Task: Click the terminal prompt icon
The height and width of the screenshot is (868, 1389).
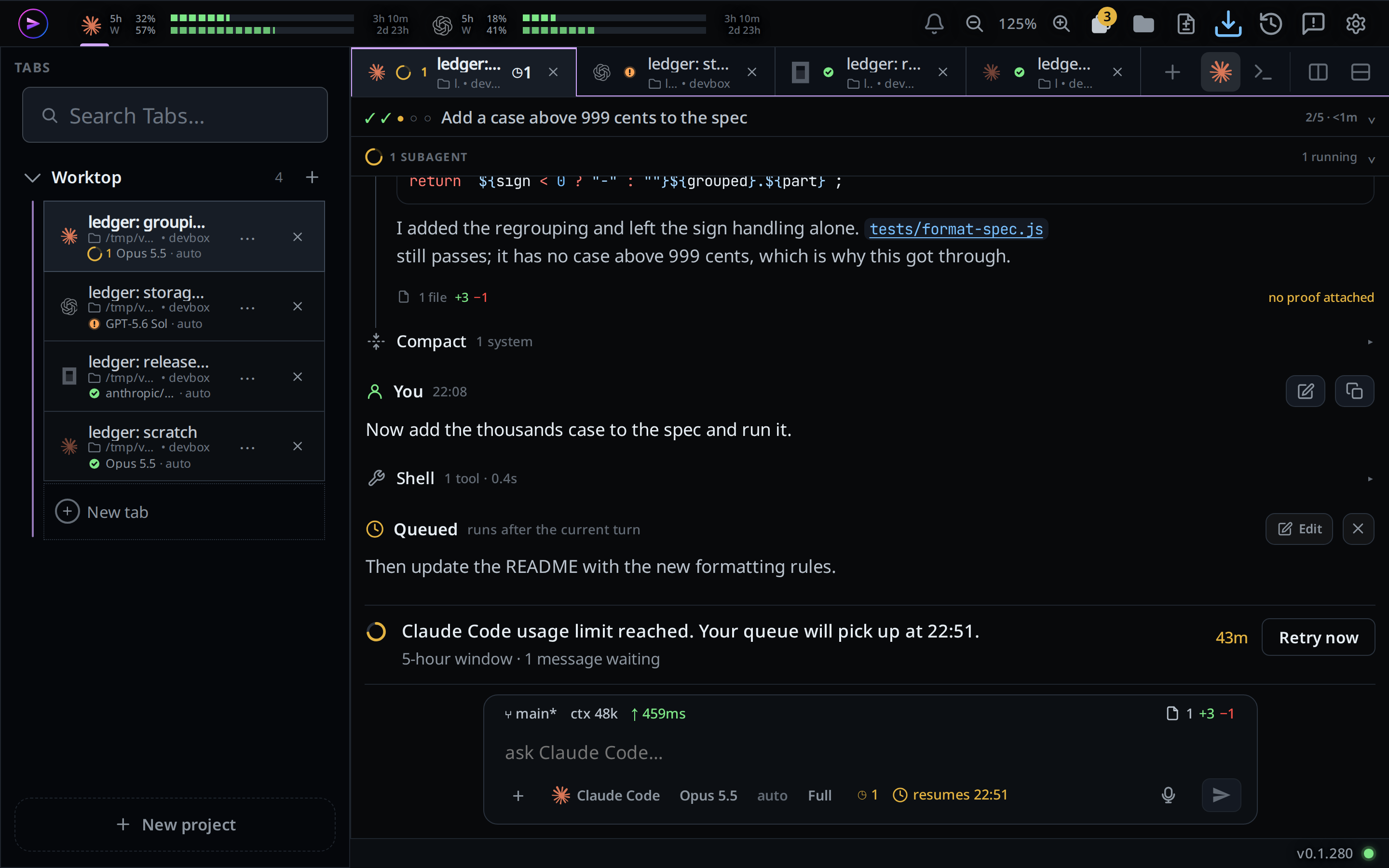Action: (1263, 72)
